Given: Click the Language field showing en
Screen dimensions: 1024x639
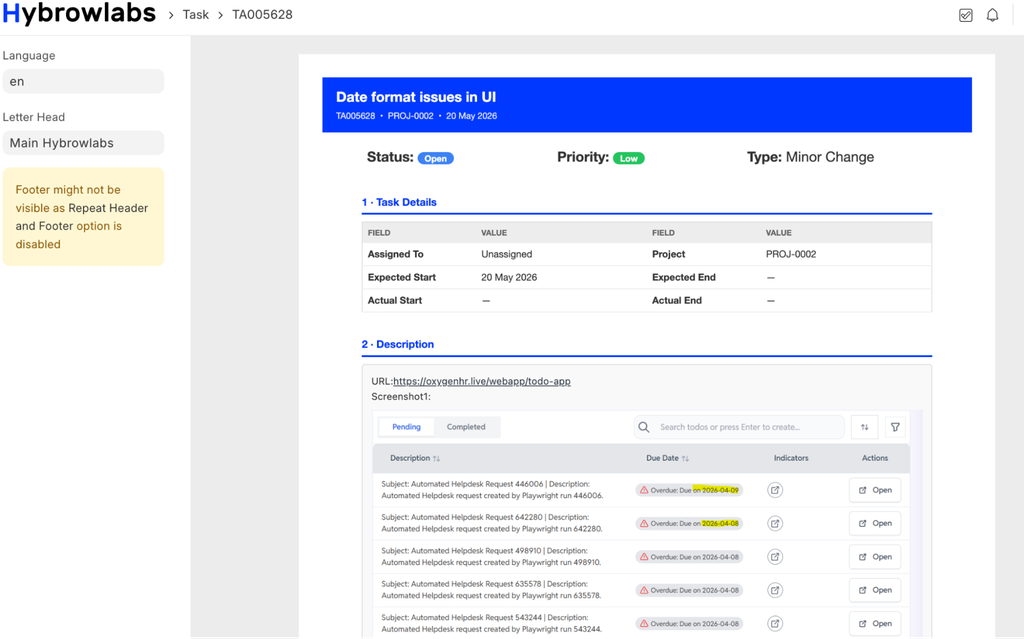Looking at the screenshot, I should pyautogui.click(x=83, y=81).
